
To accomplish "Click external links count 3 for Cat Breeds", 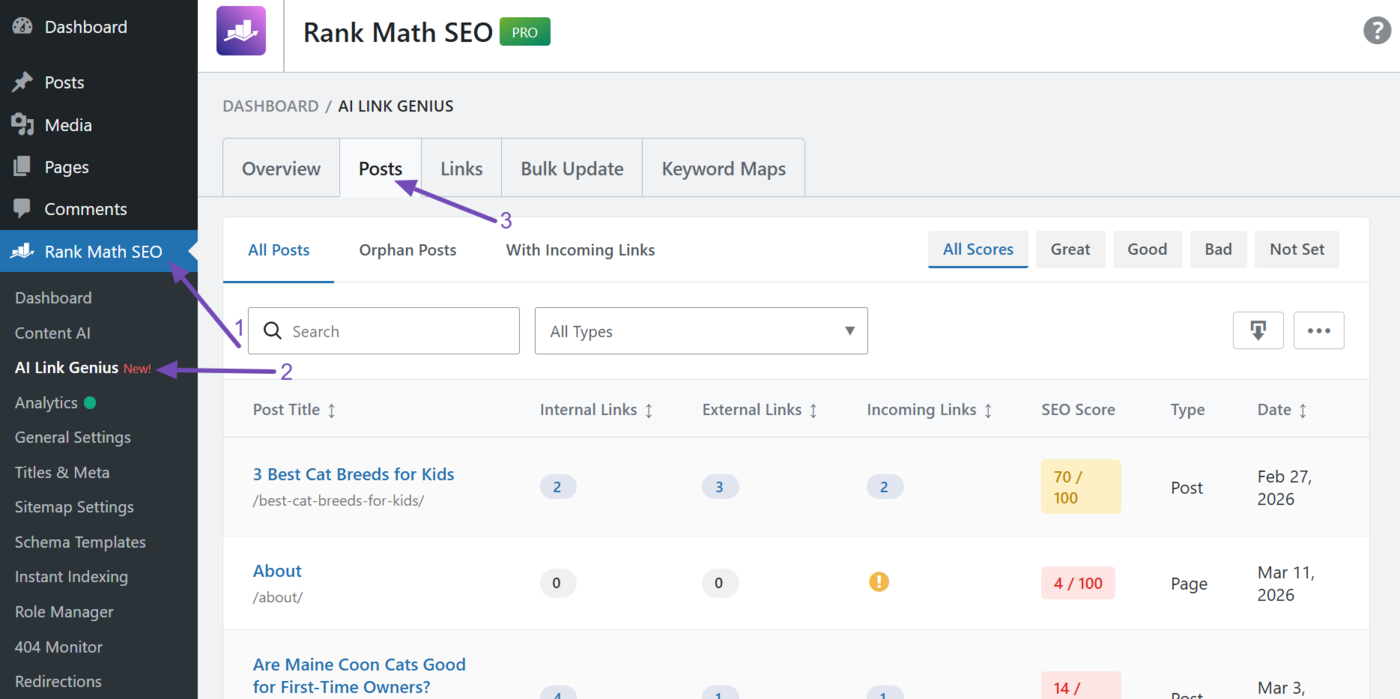I will point(720,487).
